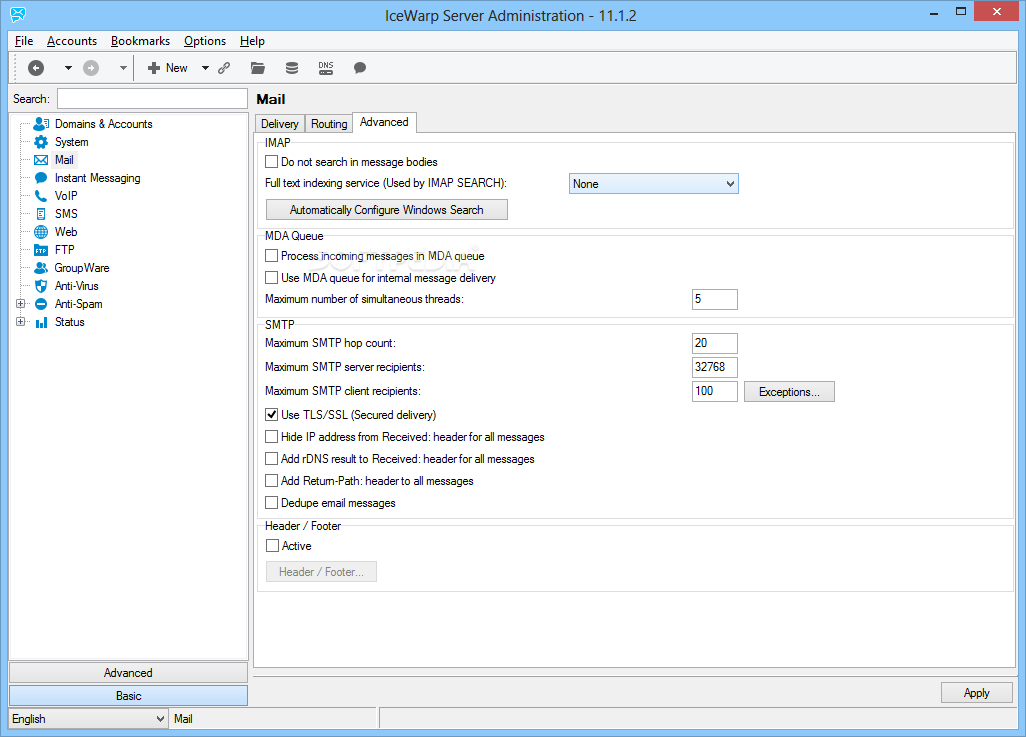This screenshot has height=737, width=1026.
Task: Select the System gear icon
Action: (x=41, y=142)
